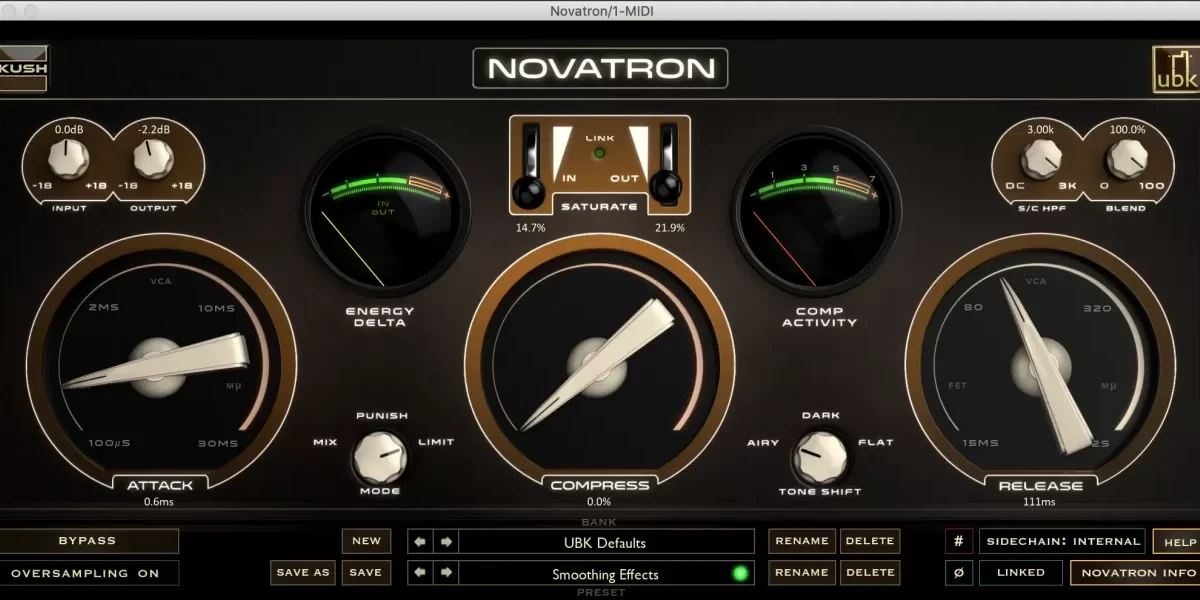Image resolution: width=1200 pixels, height=600 pixels.
Task: Click the Blend knob
Action: point(1127,158)
